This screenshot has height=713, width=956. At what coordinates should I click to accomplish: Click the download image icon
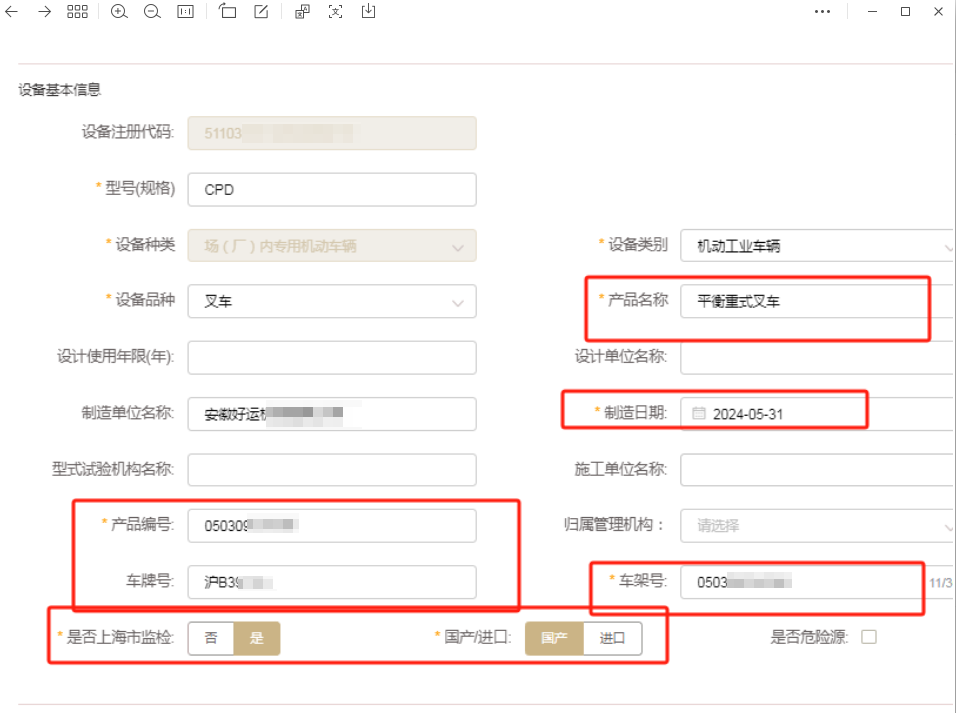click(368, 12)
